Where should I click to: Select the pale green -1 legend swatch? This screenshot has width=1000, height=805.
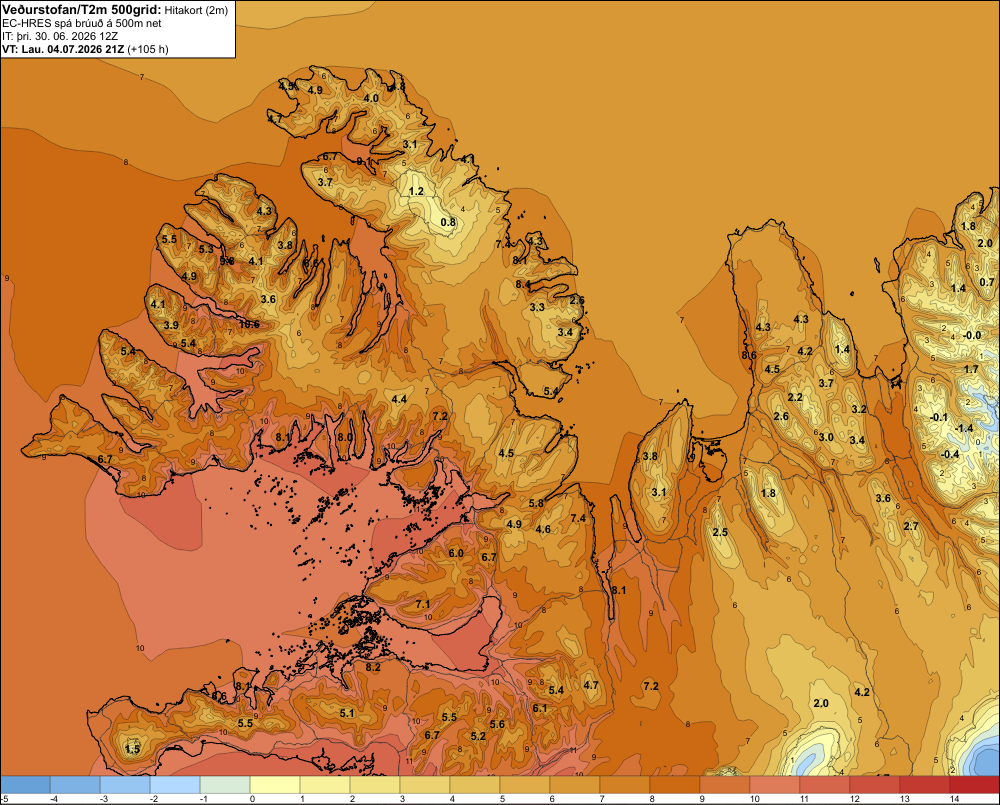(225, 784)
